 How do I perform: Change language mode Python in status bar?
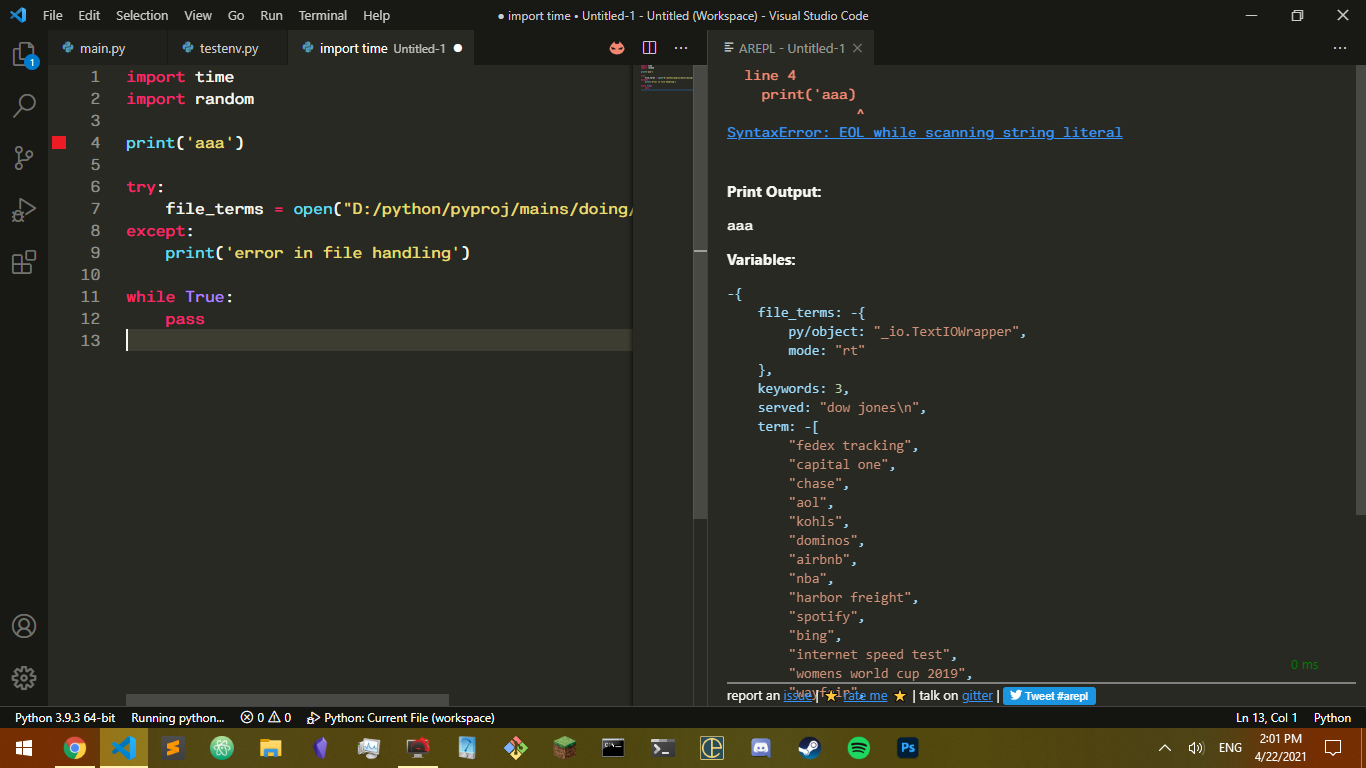pyautogui.click(x=1332, y=718)
